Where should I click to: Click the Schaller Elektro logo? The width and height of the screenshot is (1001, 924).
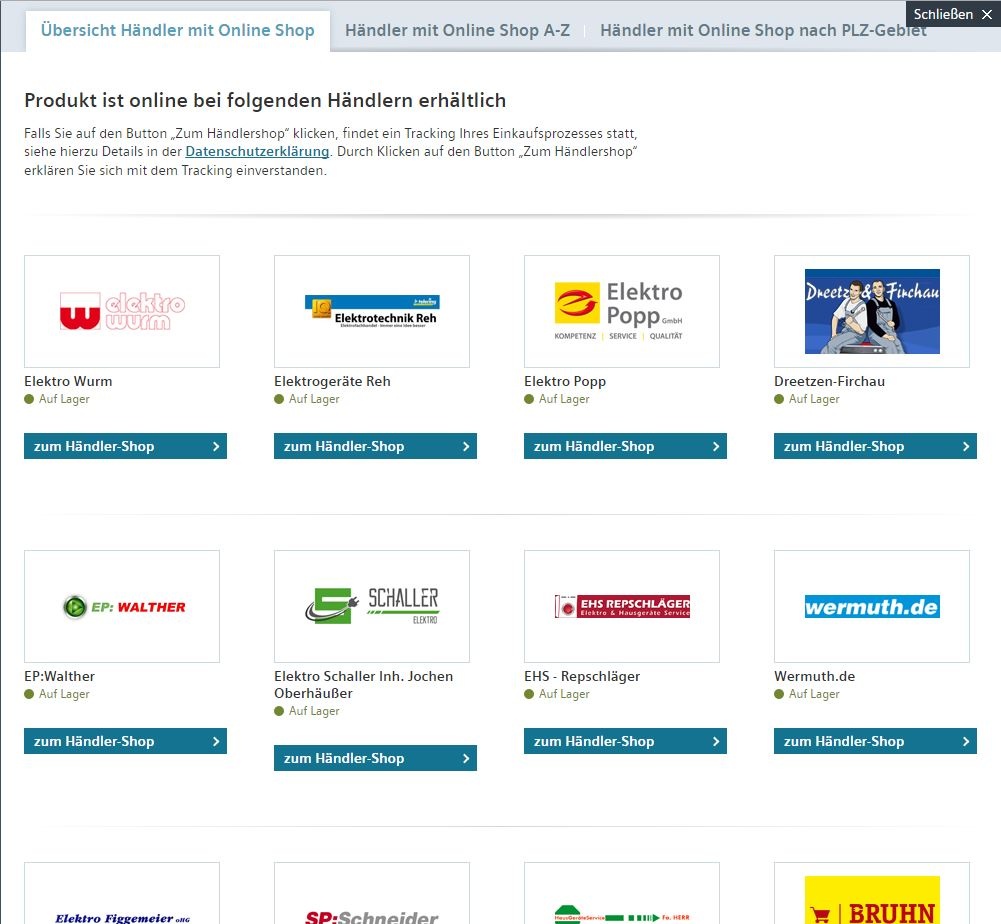pyautogui.click(x=372, y=606)
